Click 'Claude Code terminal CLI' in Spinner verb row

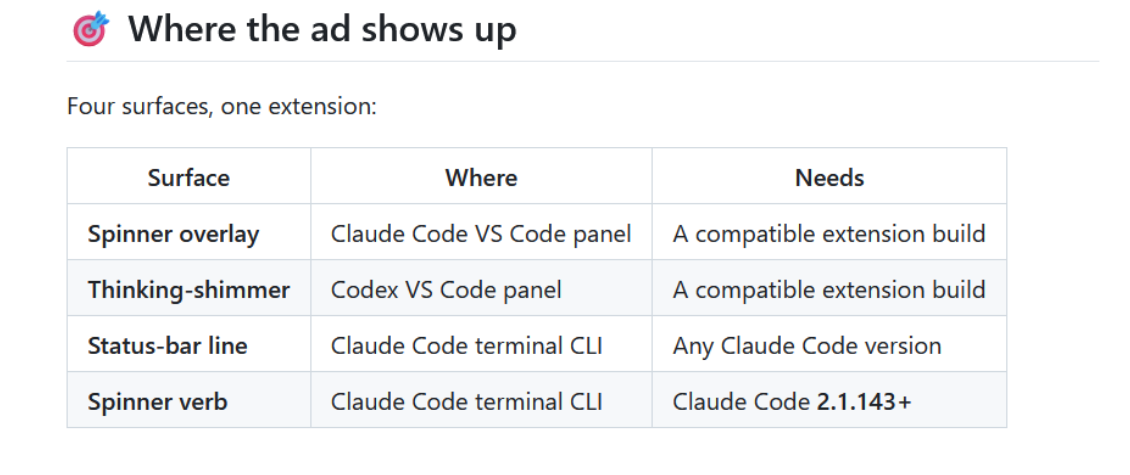pos(481,401)
